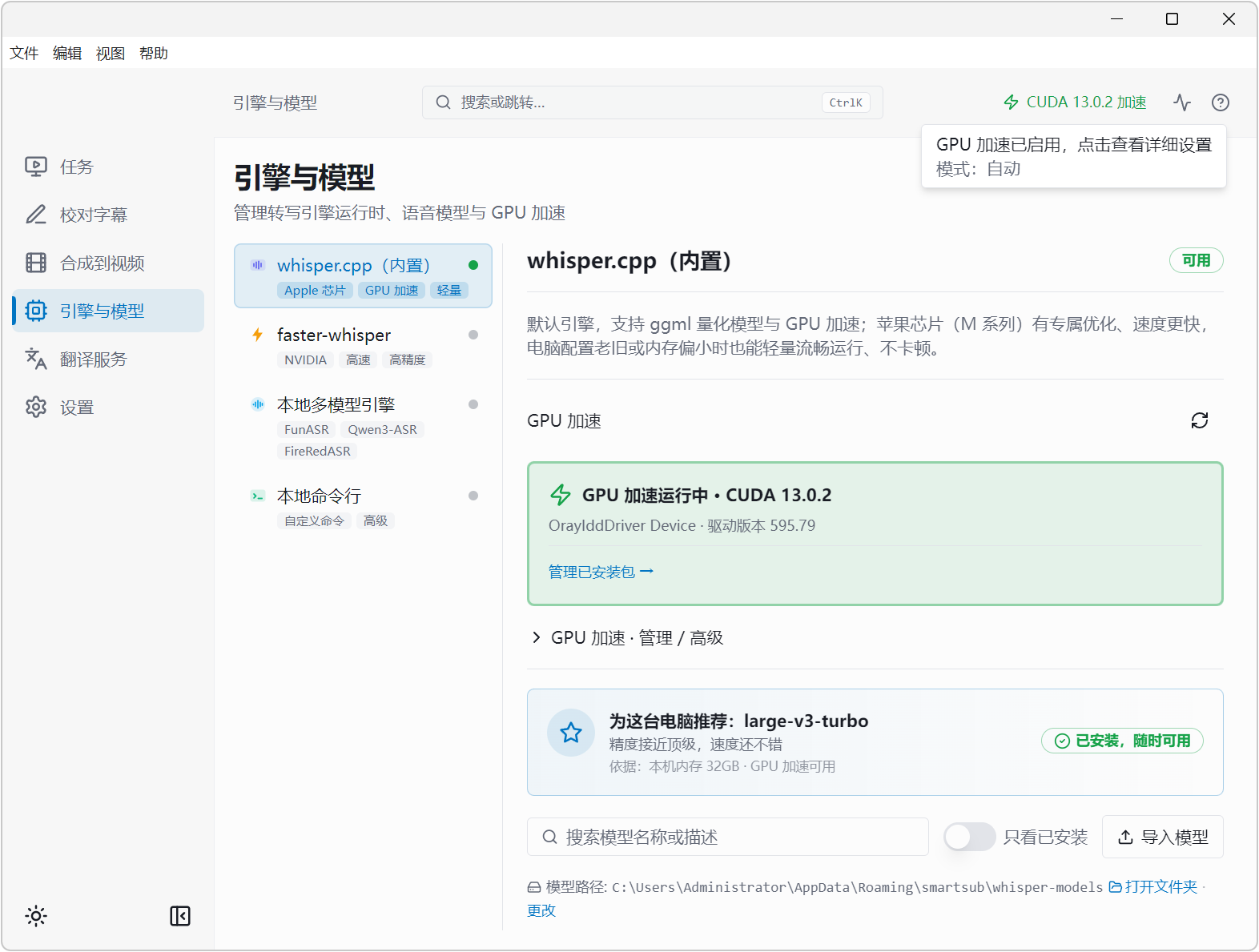Open the model folder via 打开文件夹

(x=1153, y=887)
